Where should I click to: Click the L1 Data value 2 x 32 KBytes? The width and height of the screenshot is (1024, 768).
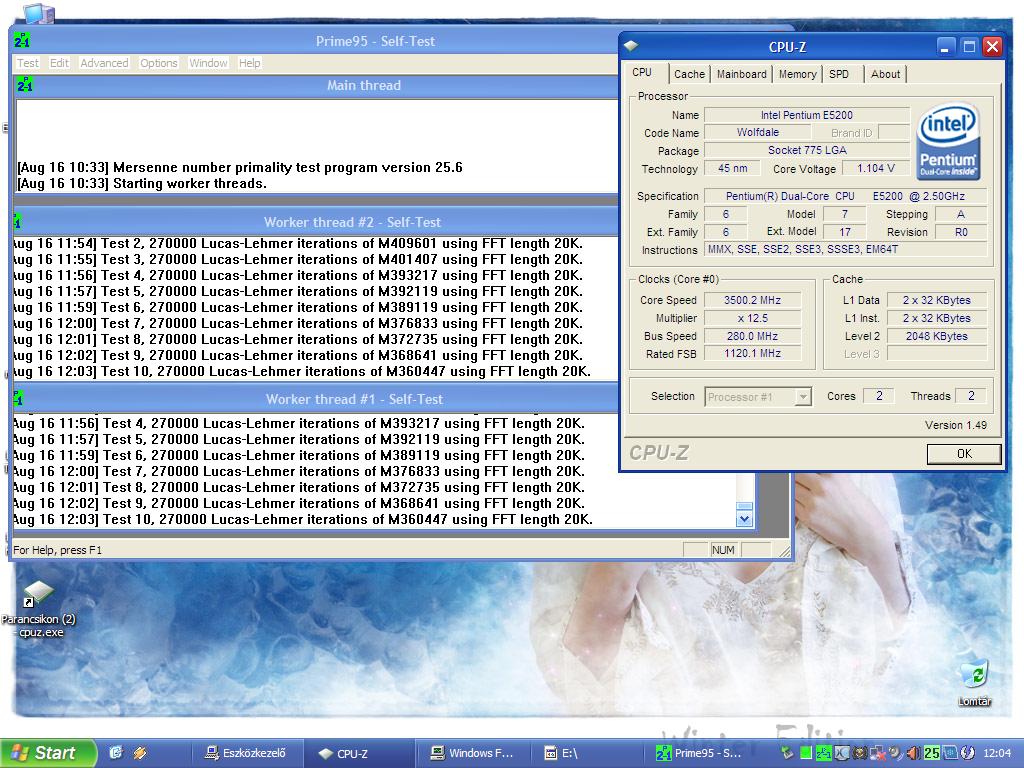936,300
